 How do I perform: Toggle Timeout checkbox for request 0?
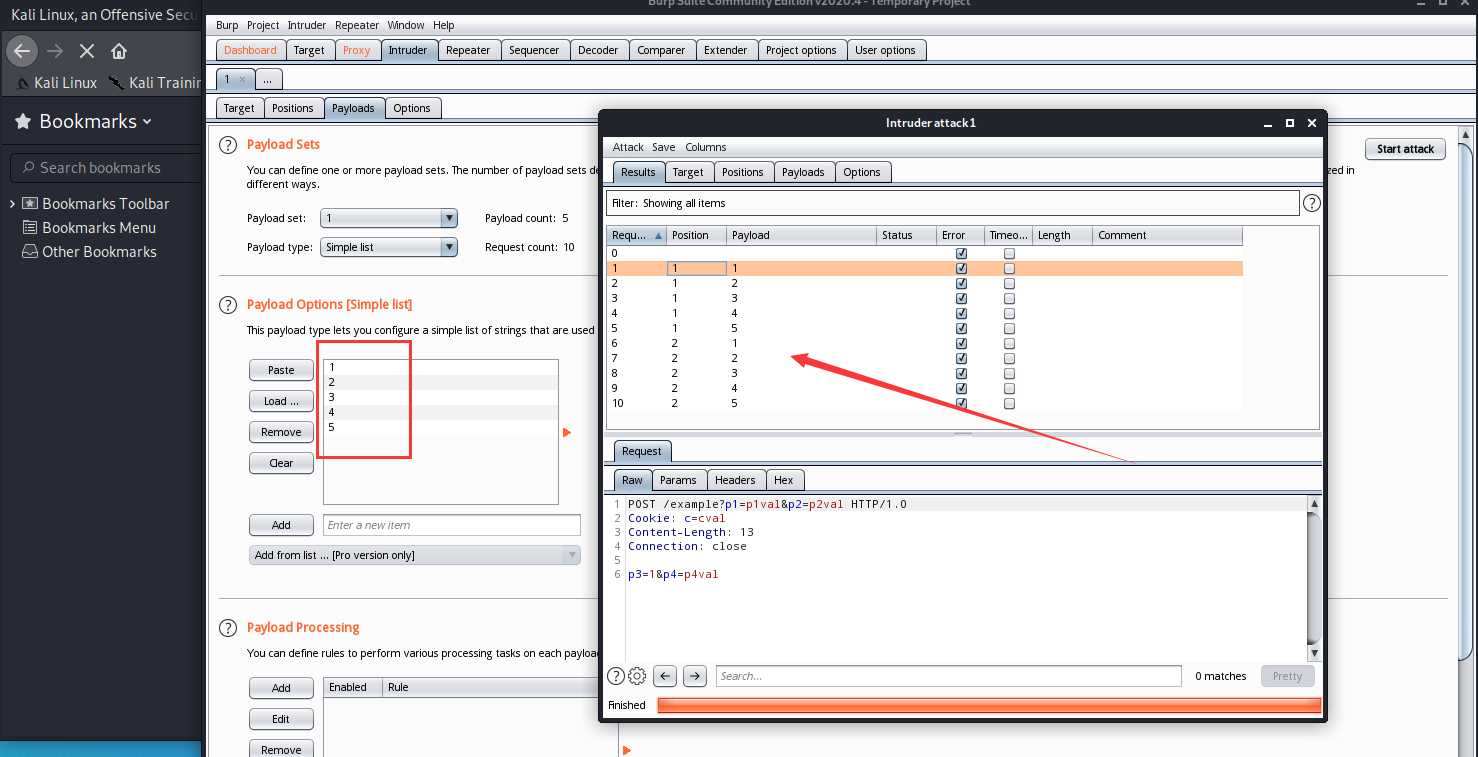click(x=1009, y=254)
